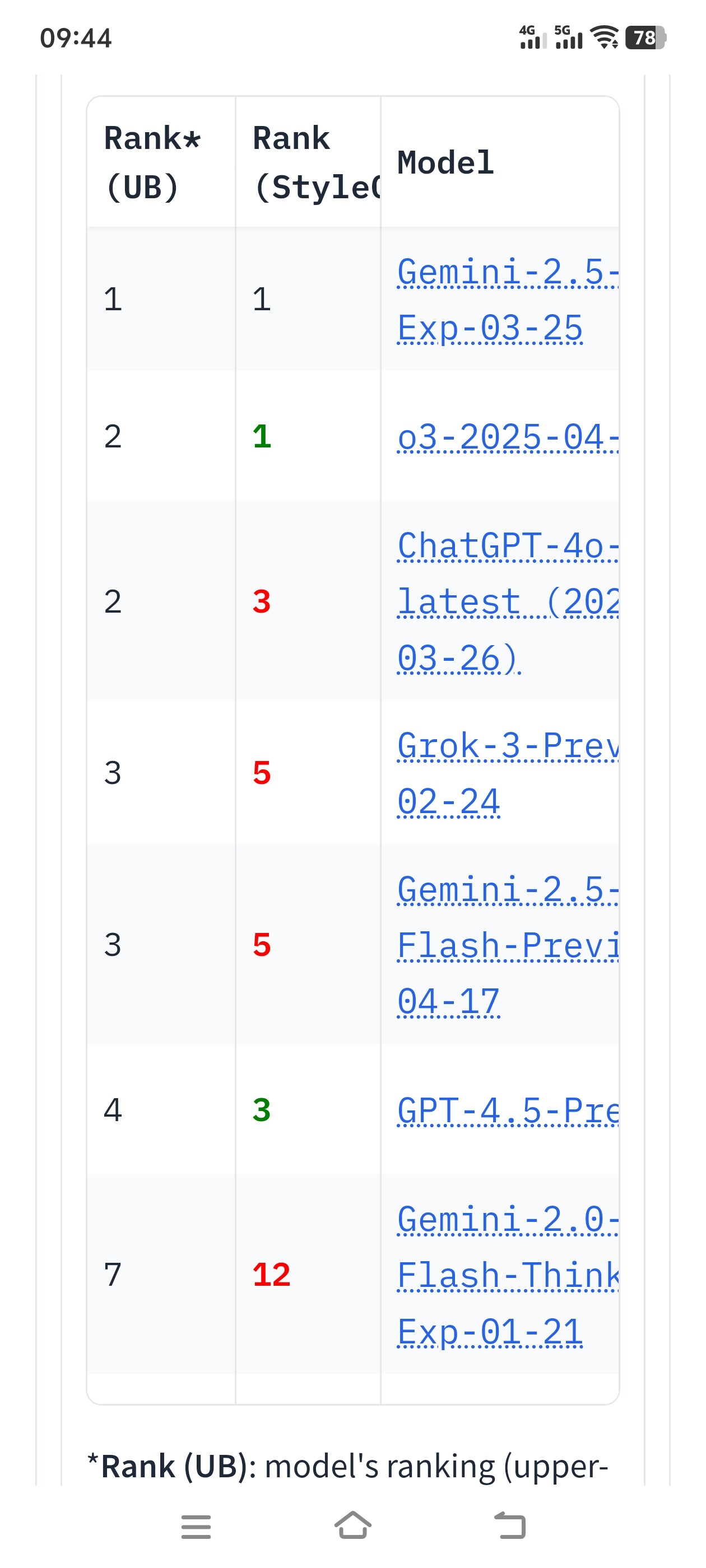Sort by the Rank* (UB) column header

152,162
